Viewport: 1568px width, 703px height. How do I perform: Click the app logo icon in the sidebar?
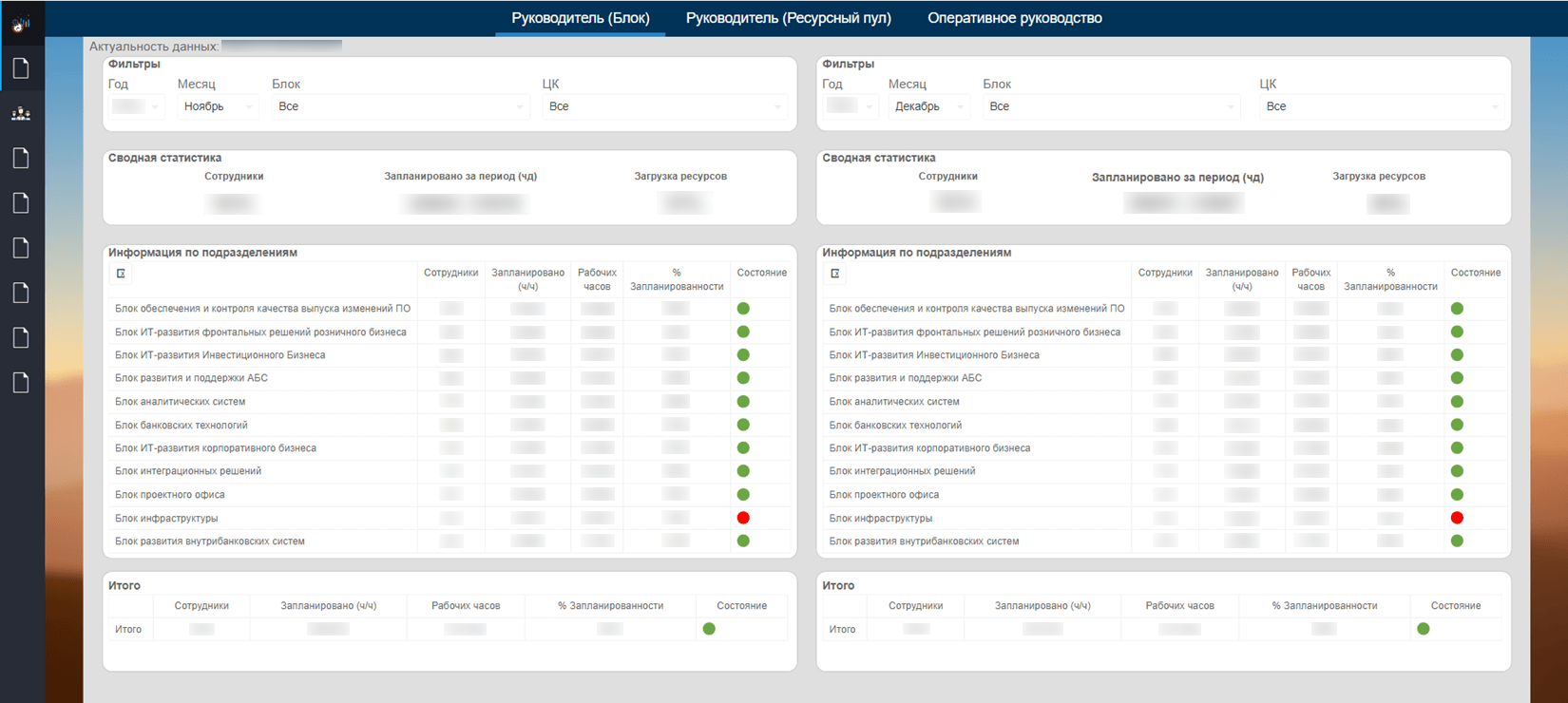click(21, 23)
